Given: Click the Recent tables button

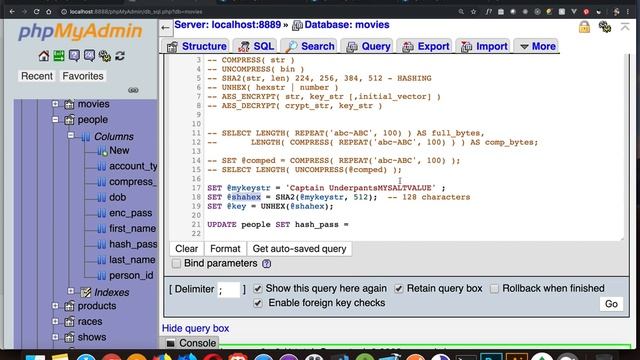Looking at the screenshot, I should pyautogui.click(x=37, y=76).
